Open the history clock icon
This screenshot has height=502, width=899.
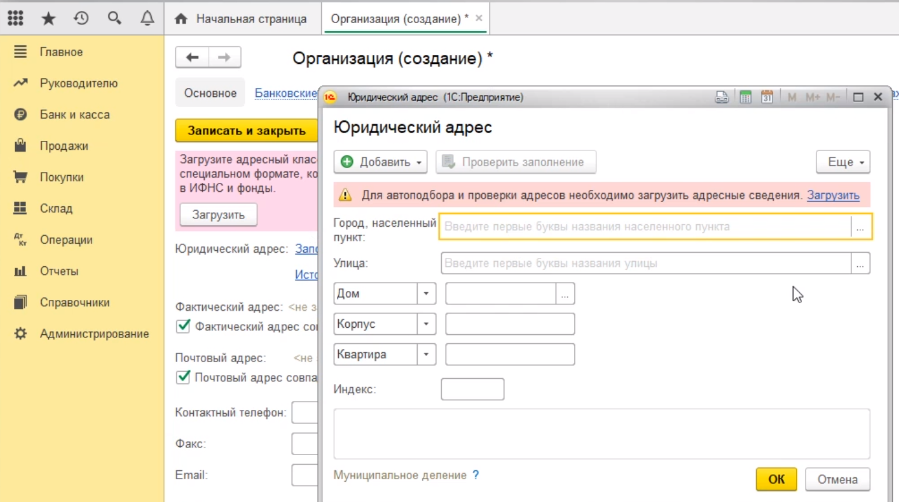[81, 19]
